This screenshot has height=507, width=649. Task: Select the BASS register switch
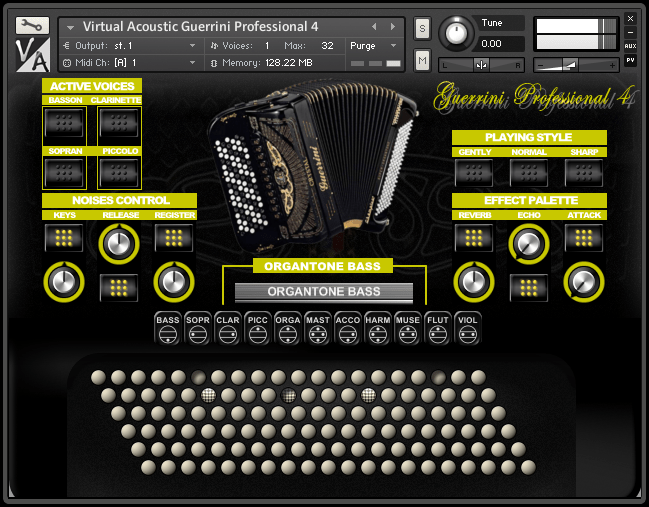(168, 329)
